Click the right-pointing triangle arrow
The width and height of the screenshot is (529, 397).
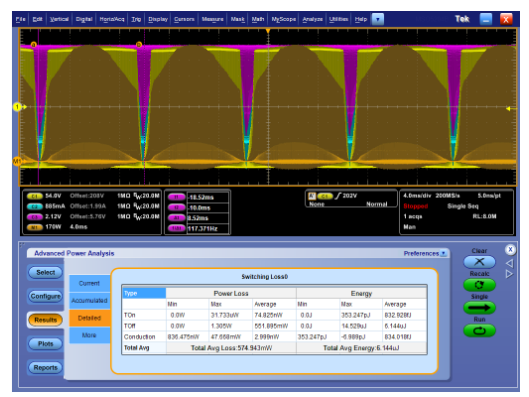tap(509, 274)
